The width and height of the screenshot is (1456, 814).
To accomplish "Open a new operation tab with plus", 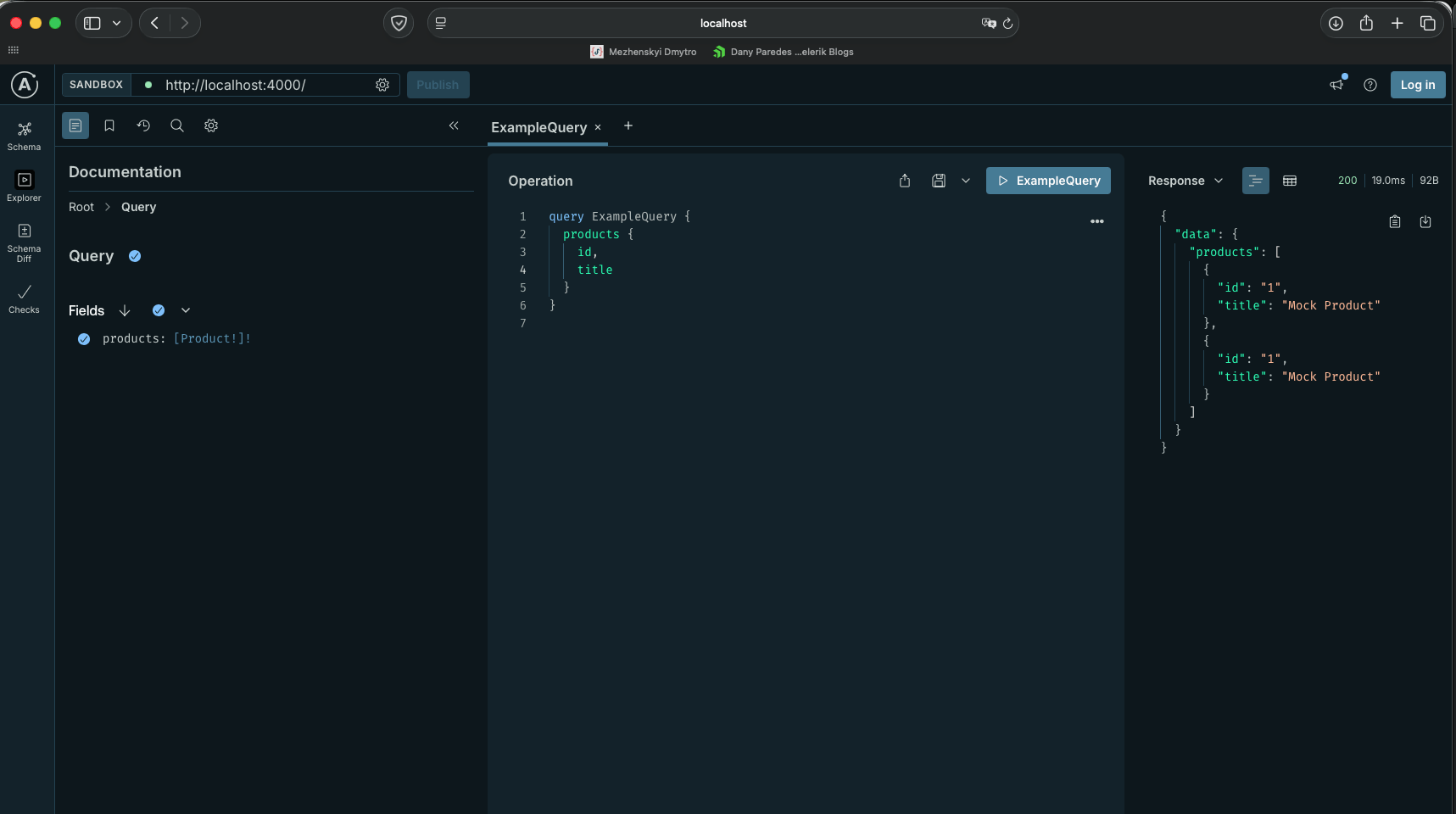I will tap(628, 125).
